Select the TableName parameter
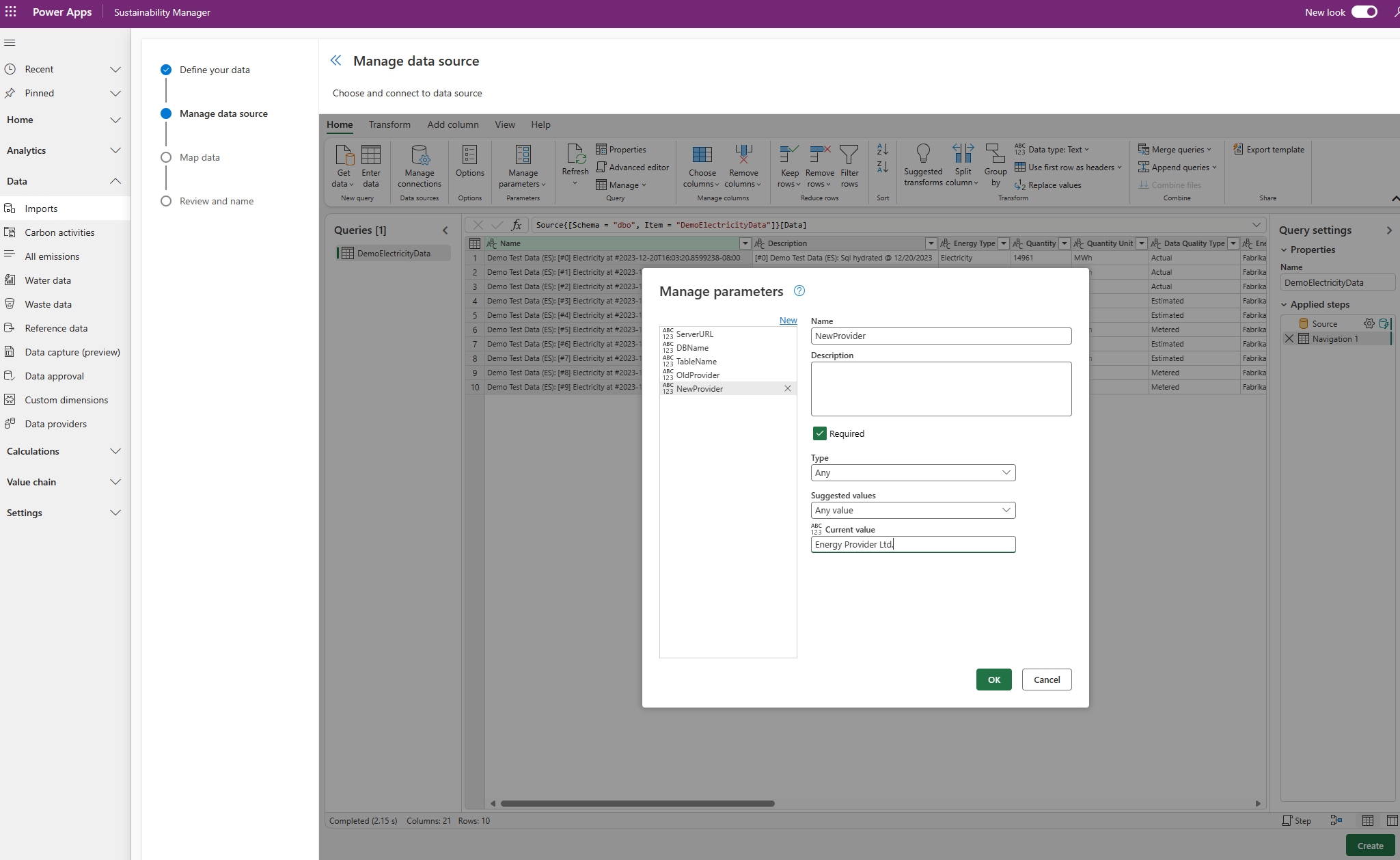The width and height of the screenshot is (1400, 860). coord(728,361)
